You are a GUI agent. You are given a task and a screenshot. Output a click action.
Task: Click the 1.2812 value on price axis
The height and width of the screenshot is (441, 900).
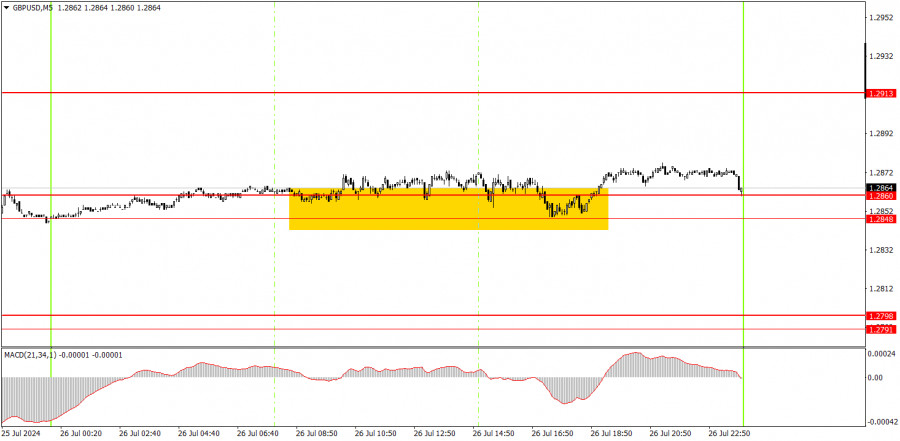(x=882, y=289)
